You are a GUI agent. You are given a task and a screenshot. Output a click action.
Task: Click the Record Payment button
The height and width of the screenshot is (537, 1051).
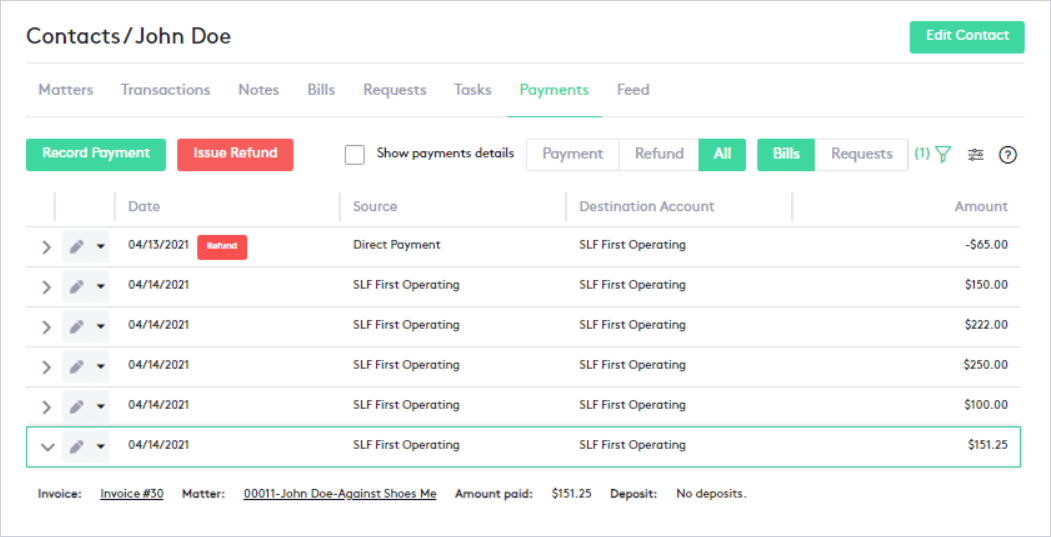96,154
